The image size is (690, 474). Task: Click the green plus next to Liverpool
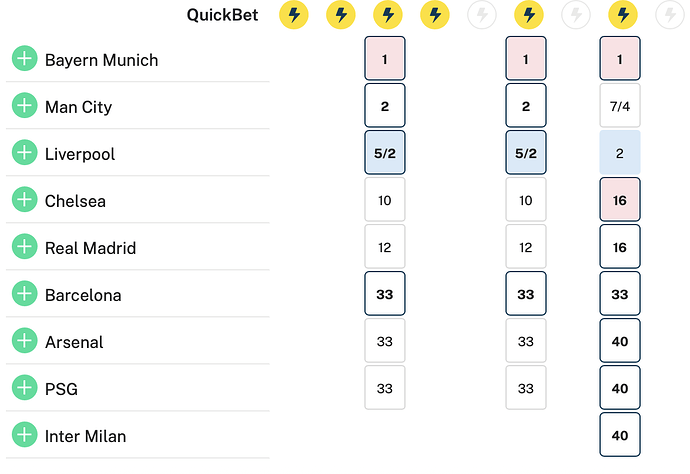pos(25,152)
